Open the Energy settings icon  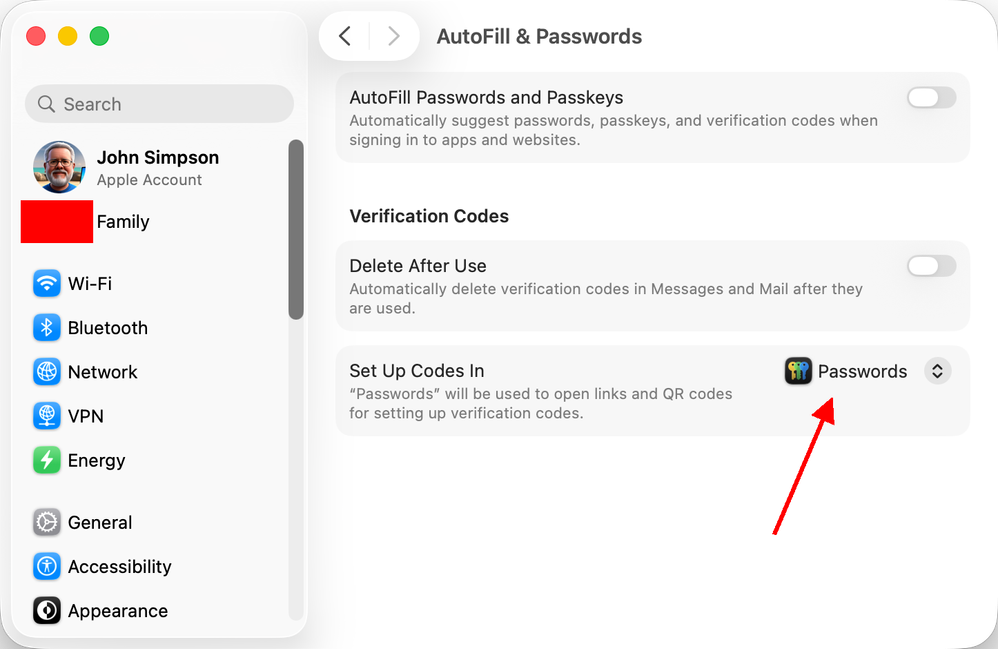47,461
